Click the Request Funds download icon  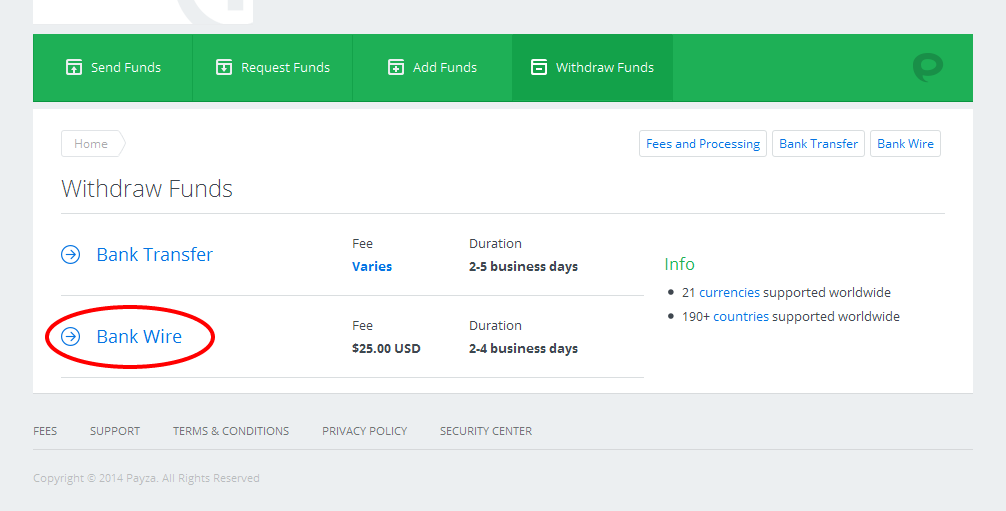pos(224,67)
